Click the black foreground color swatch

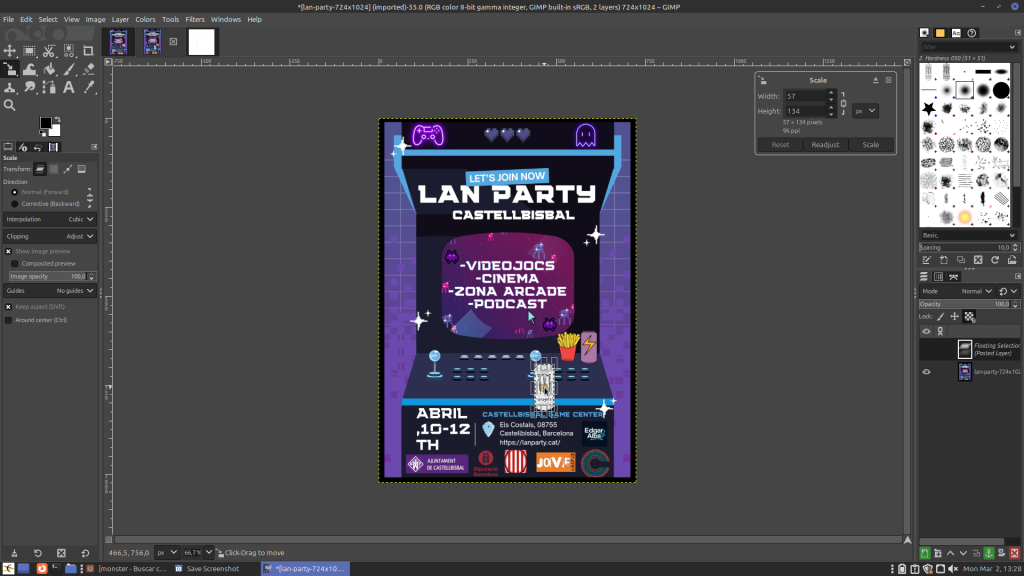(46, 123)
